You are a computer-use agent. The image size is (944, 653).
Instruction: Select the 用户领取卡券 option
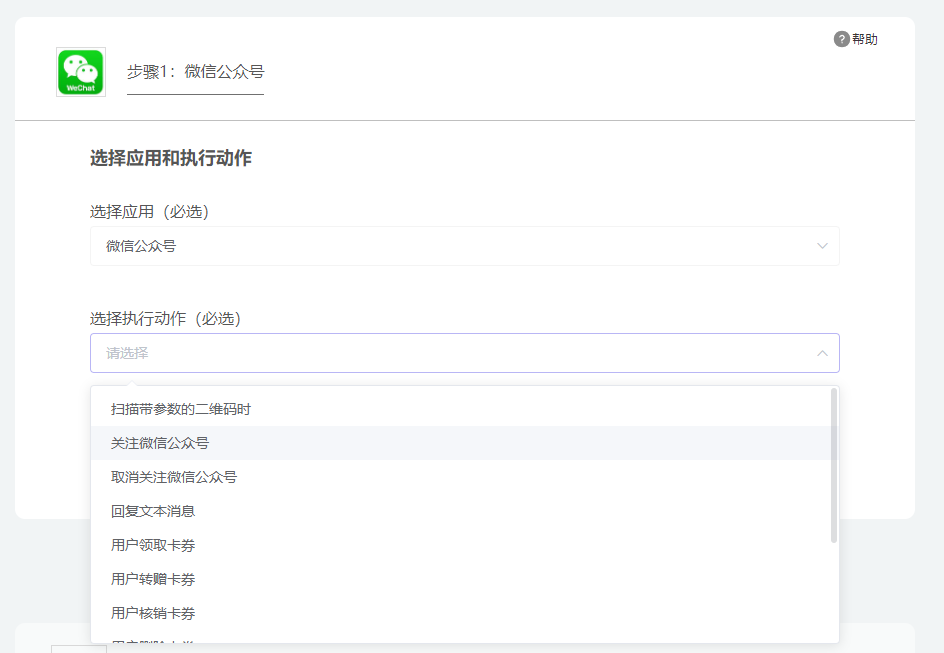click(152, 545)
